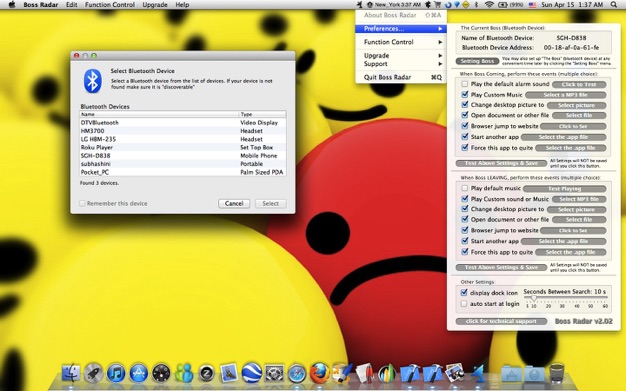Uncheck 'Play Custom Music' for Boss Coming

pos(464,95)
